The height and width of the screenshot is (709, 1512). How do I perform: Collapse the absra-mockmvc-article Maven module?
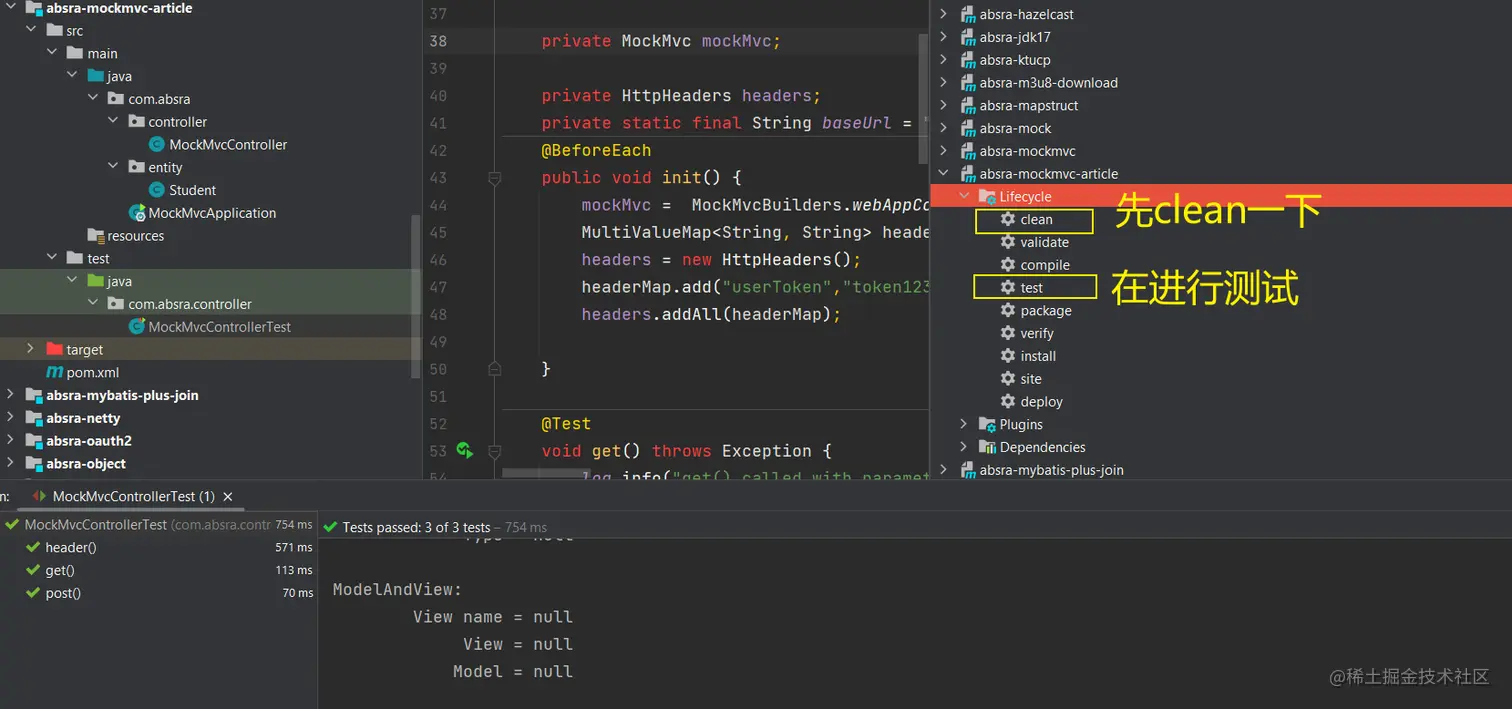point(944,174)
